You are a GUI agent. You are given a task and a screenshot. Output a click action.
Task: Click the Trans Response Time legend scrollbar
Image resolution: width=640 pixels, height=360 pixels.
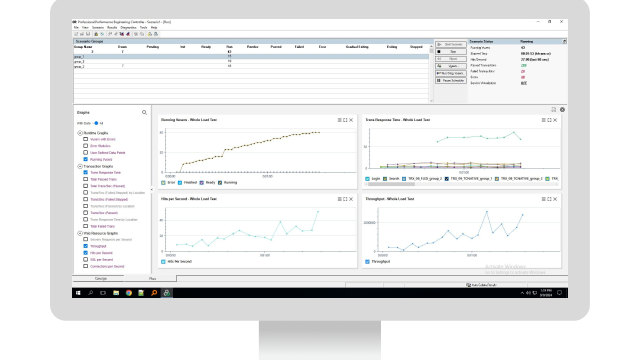tap(391, 184)
